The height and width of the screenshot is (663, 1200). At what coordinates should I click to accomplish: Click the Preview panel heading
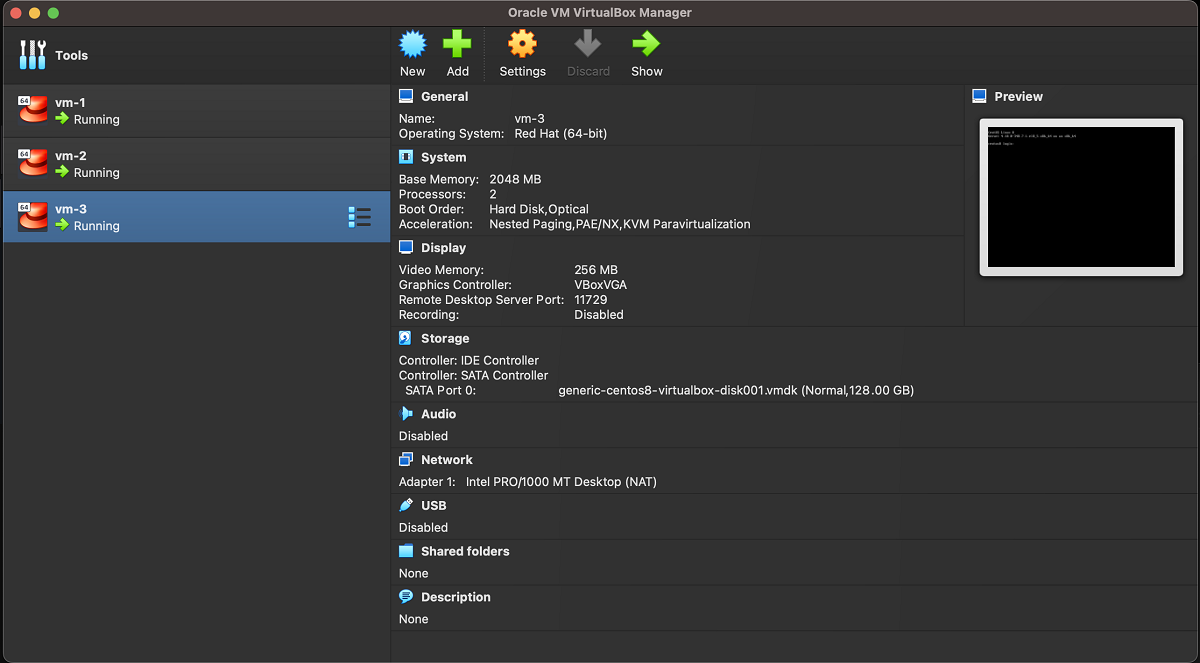coord(1018,97)
